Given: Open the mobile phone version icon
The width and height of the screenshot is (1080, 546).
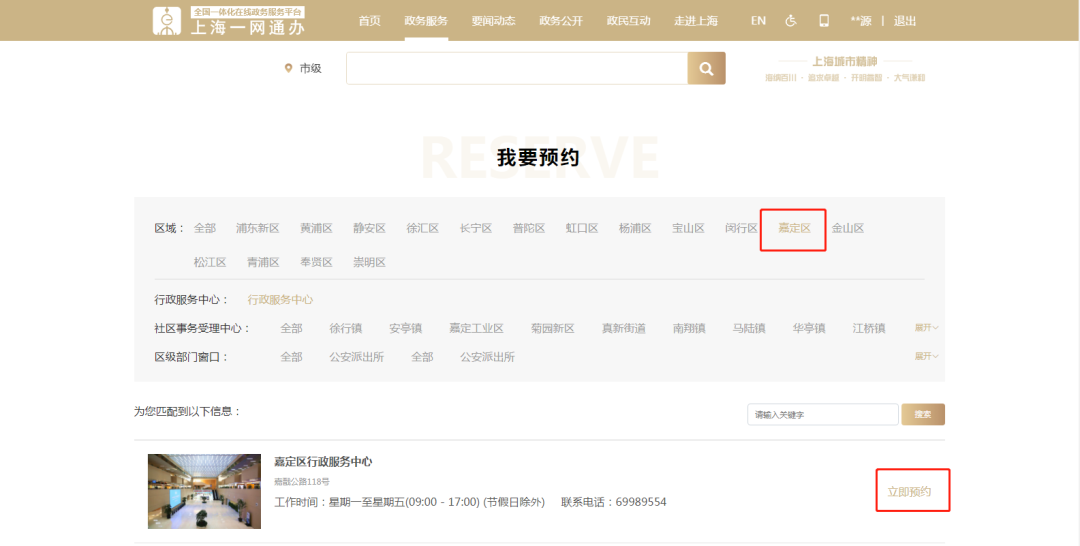Looking at the screenshot, I should coord(824,21).
